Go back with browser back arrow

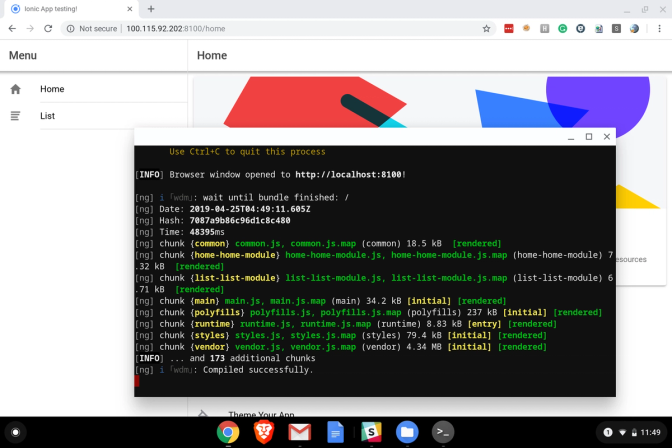tap(12, 28)
